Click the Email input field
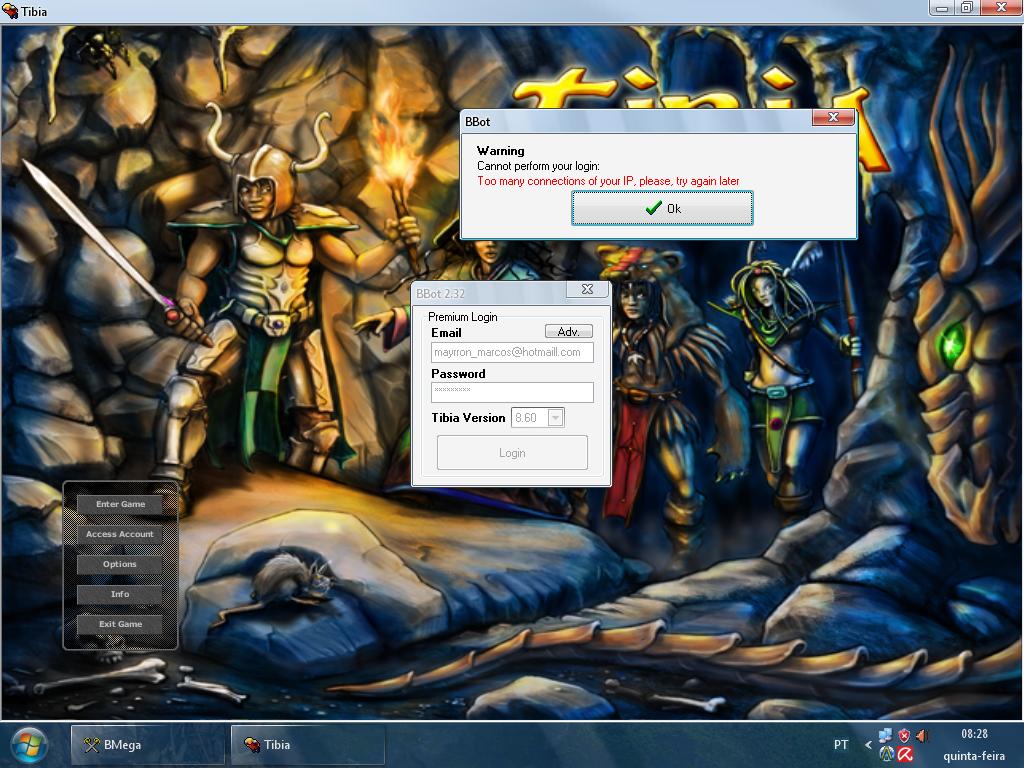 (x=512, y=353)
